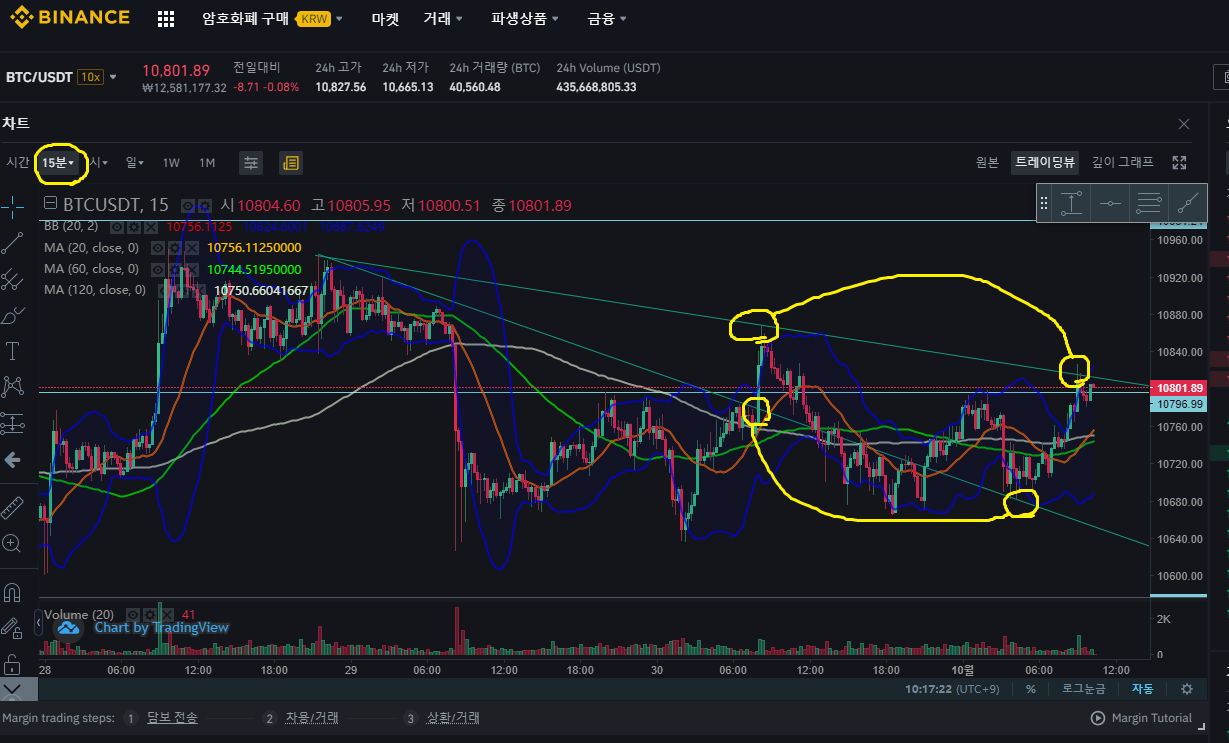1229x743 pixels.
Task: Click the yellow news list icon
Action: pos(291,162)
